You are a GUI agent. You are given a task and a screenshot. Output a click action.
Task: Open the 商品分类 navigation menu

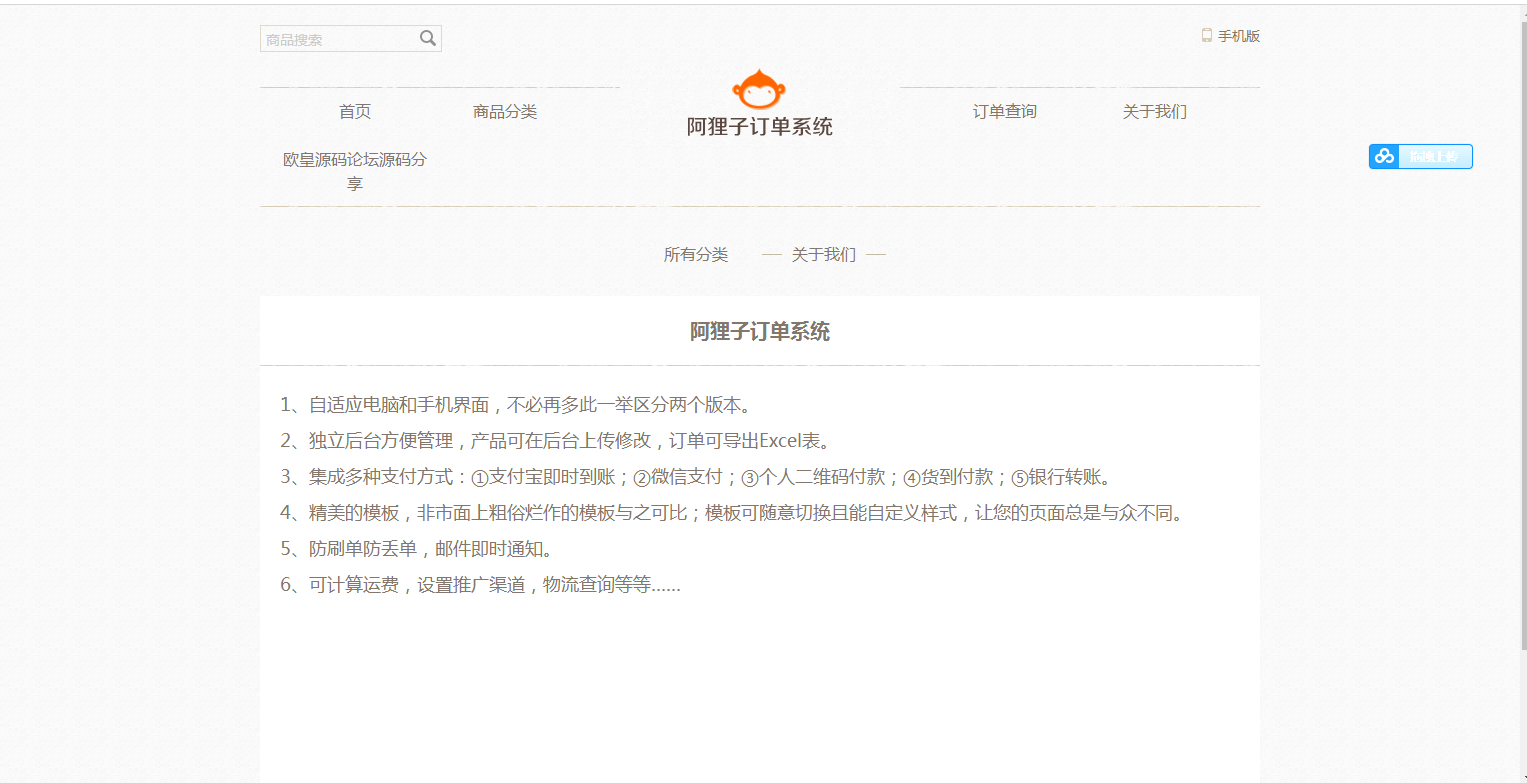(505, 111)
